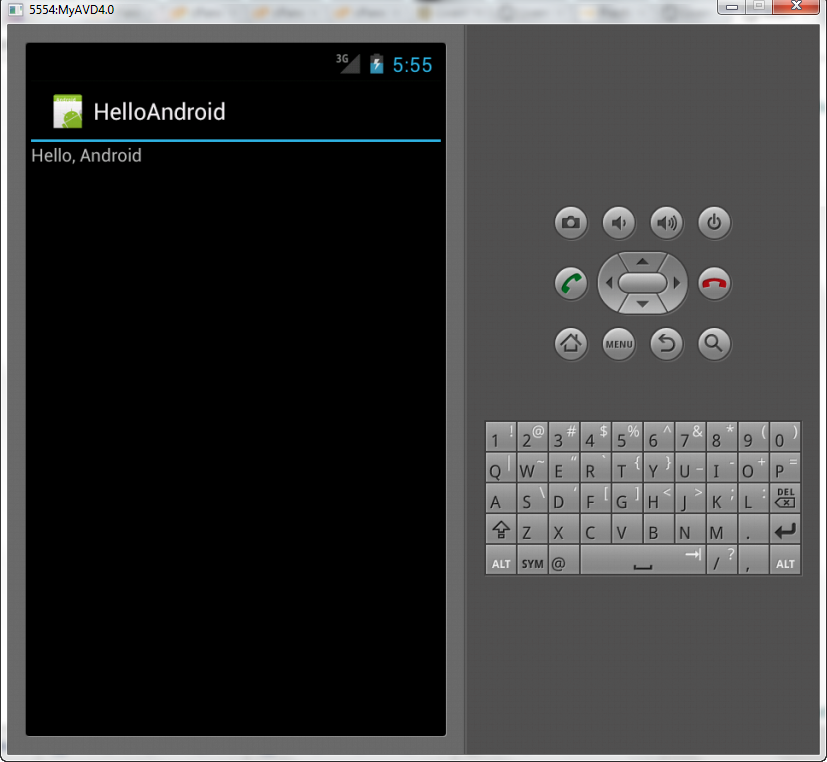
Task: Click the @ key on keyboard
Action: click(x=564, y=560)
